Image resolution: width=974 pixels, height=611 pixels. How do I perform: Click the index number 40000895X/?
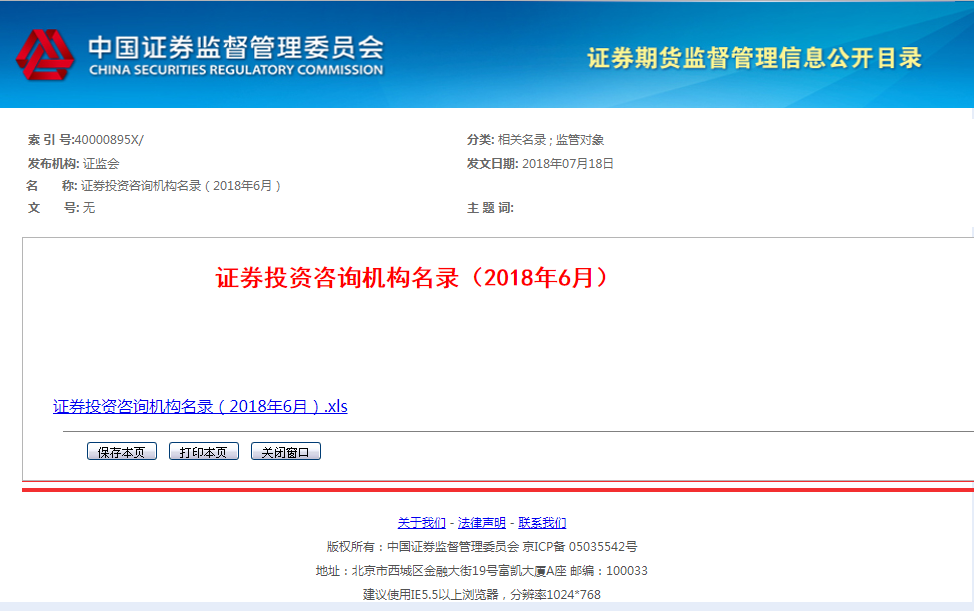click(x=109, y=141)
